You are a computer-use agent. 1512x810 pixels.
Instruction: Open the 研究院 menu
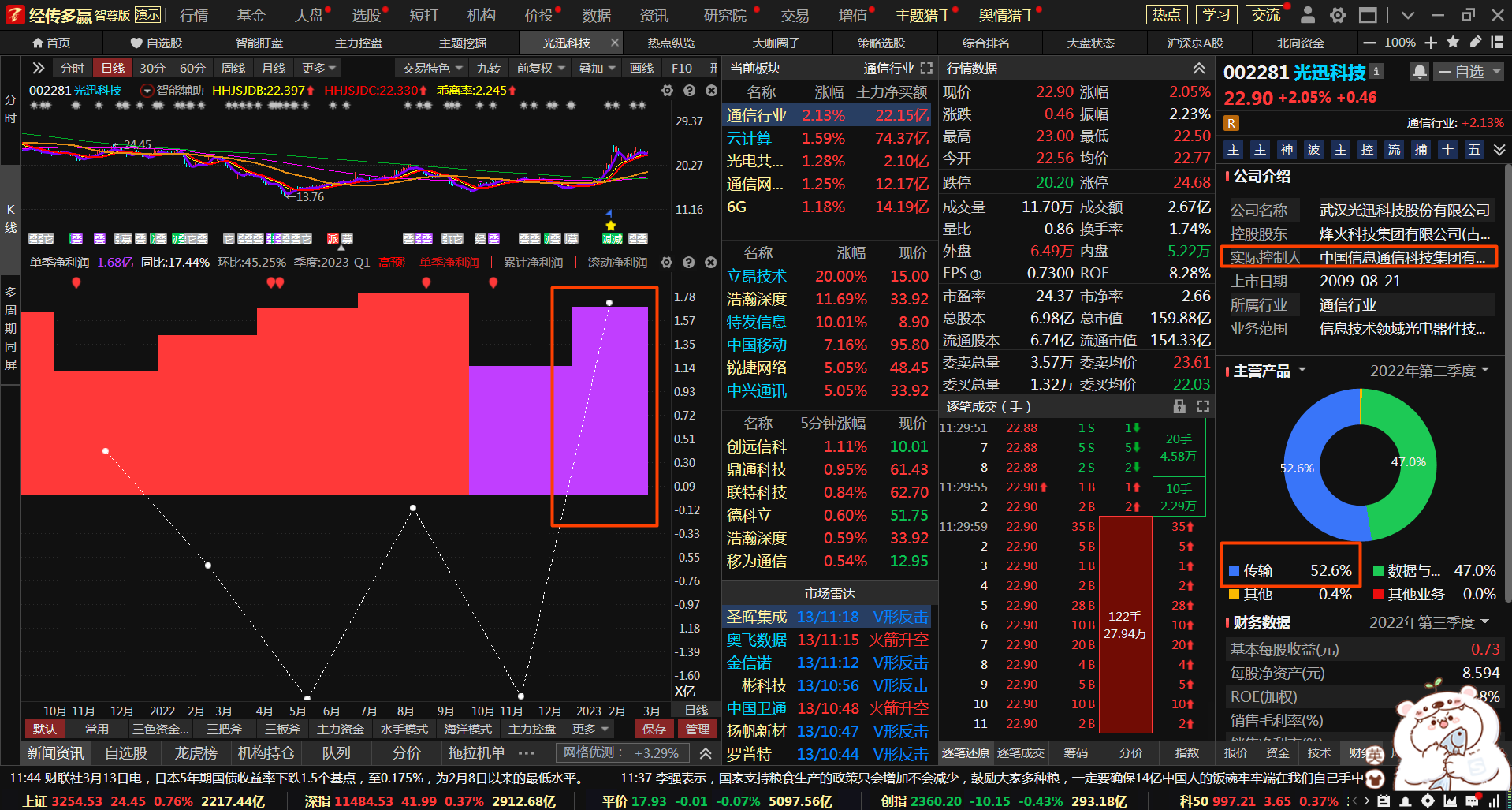tap(725, 15)
